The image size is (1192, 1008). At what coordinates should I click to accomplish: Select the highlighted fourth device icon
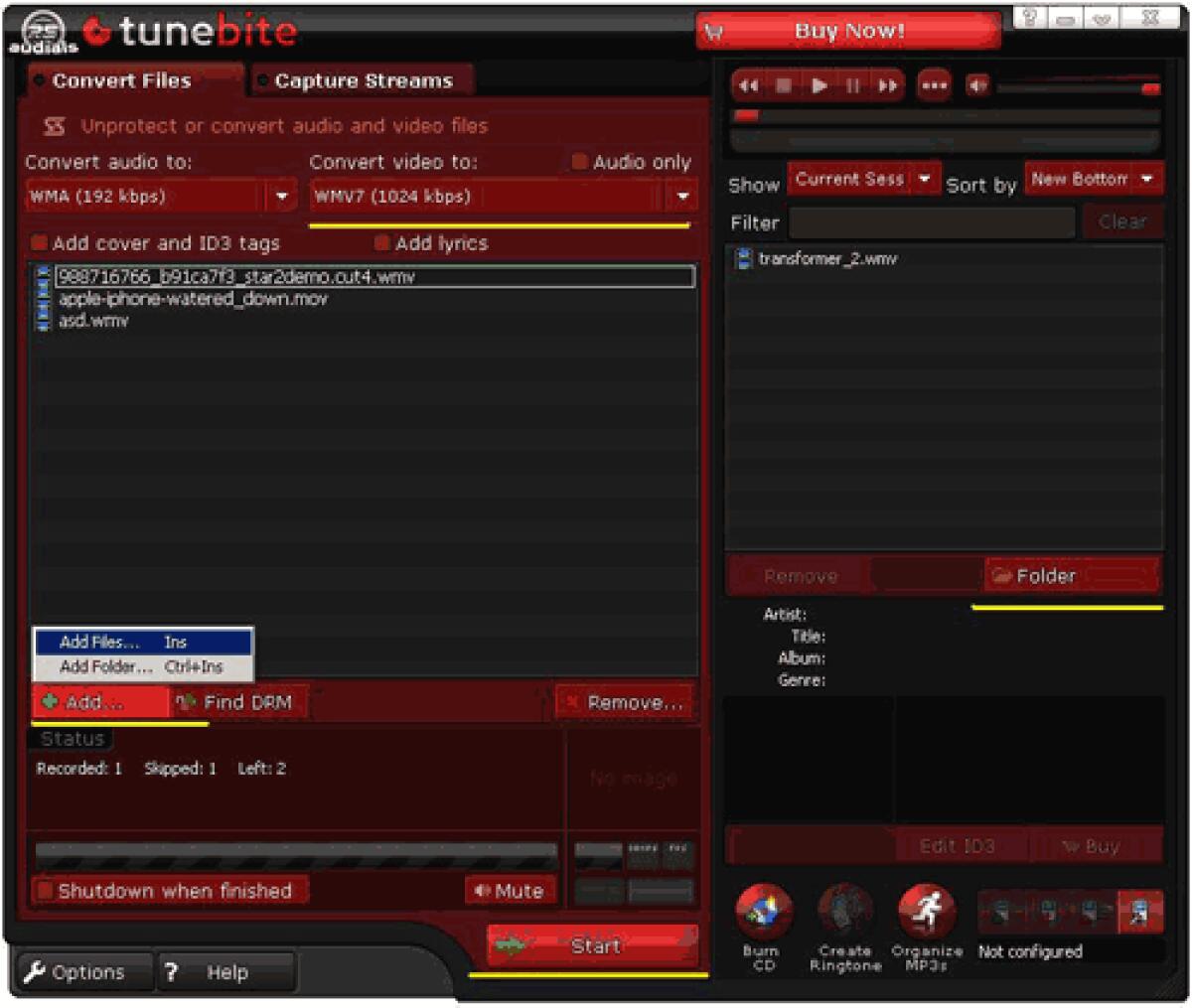[x=1139, y=912]
